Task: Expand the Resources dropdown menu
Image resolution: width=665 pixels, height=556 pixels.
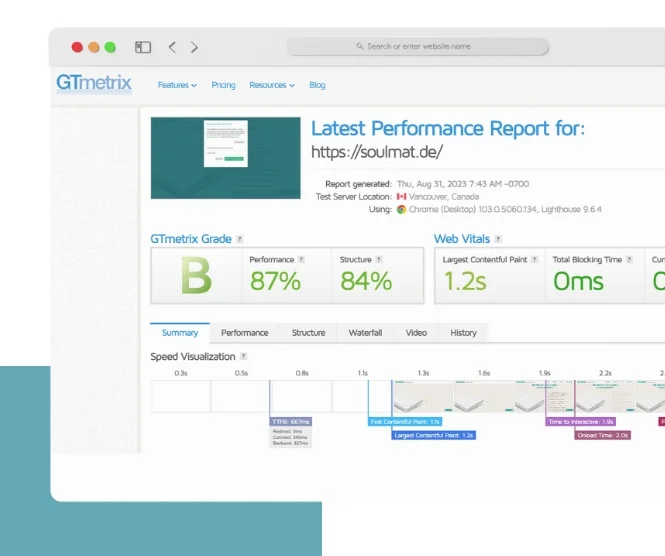Action: coord(272,85)
